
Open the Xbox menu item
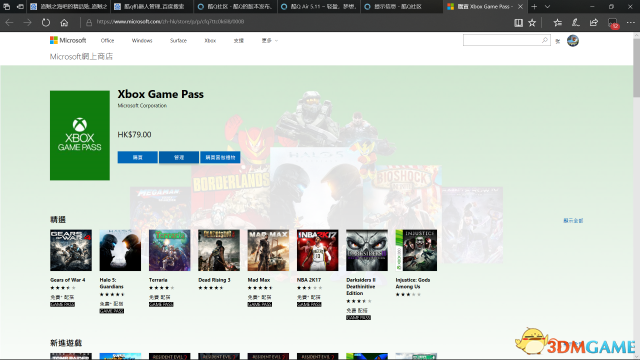210,40
